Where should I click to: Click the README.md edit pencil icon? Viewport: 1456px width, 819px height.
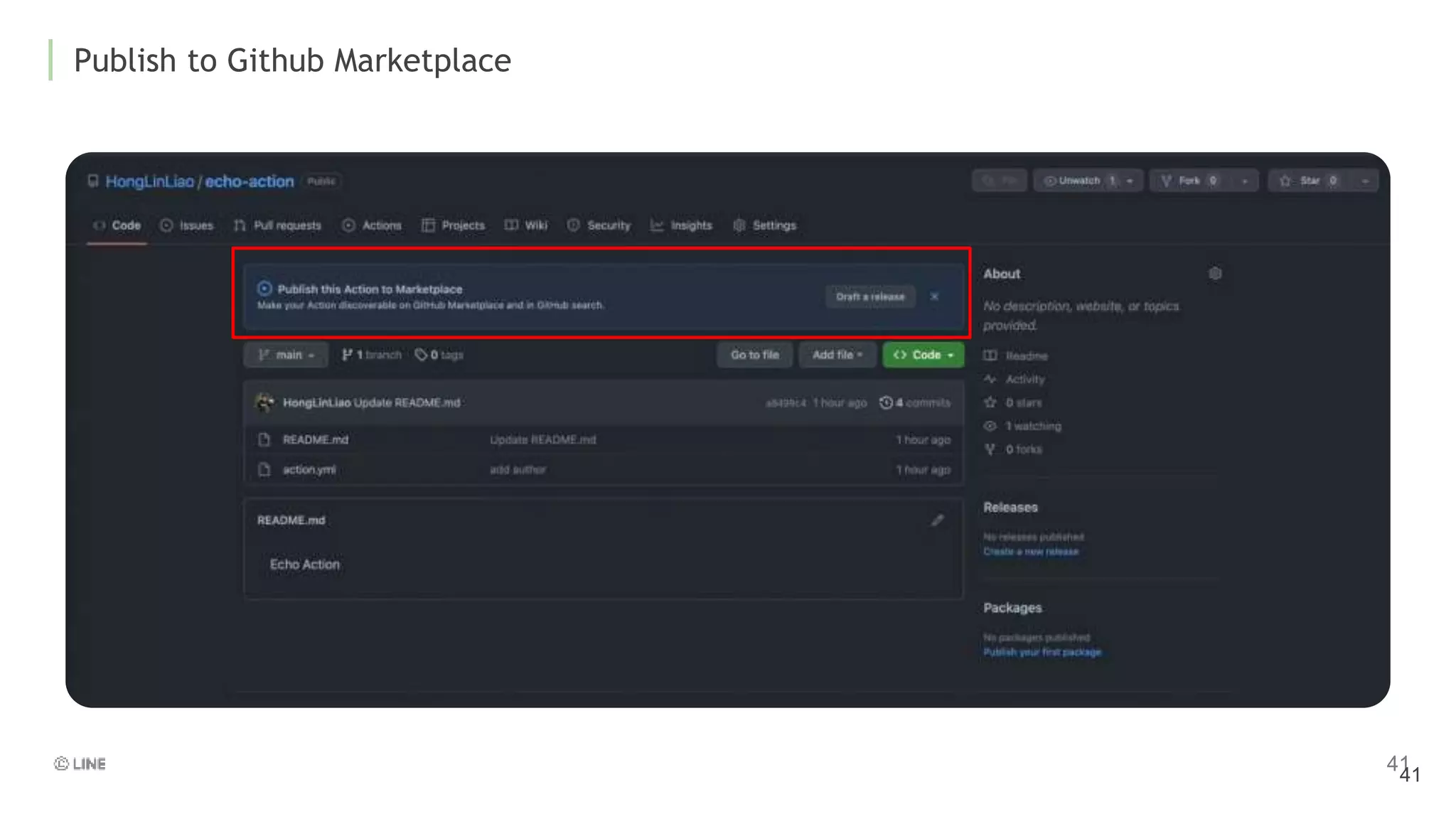pos(938,520)
